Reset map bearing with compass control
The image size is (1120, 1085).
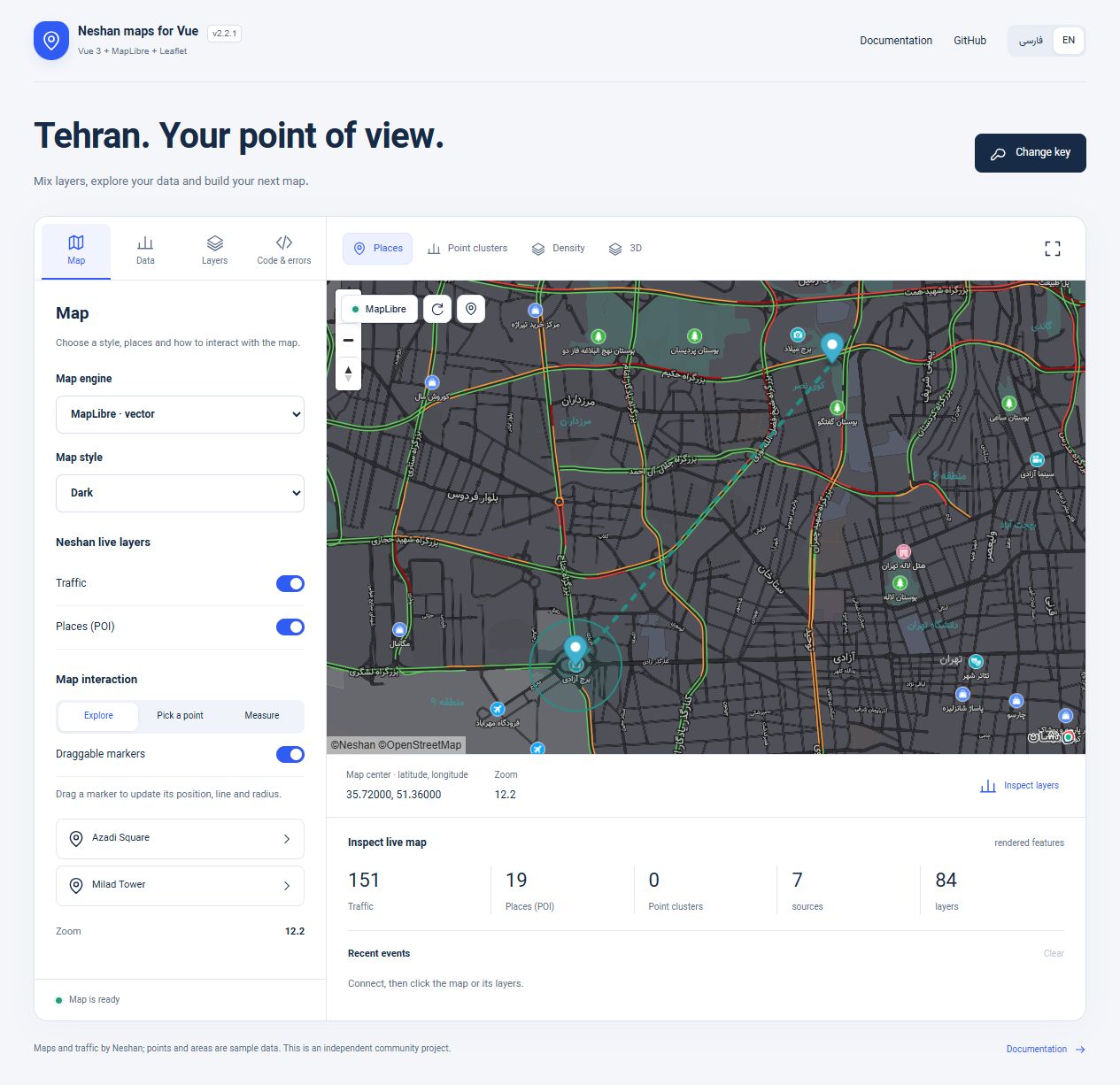coord(348,374)
